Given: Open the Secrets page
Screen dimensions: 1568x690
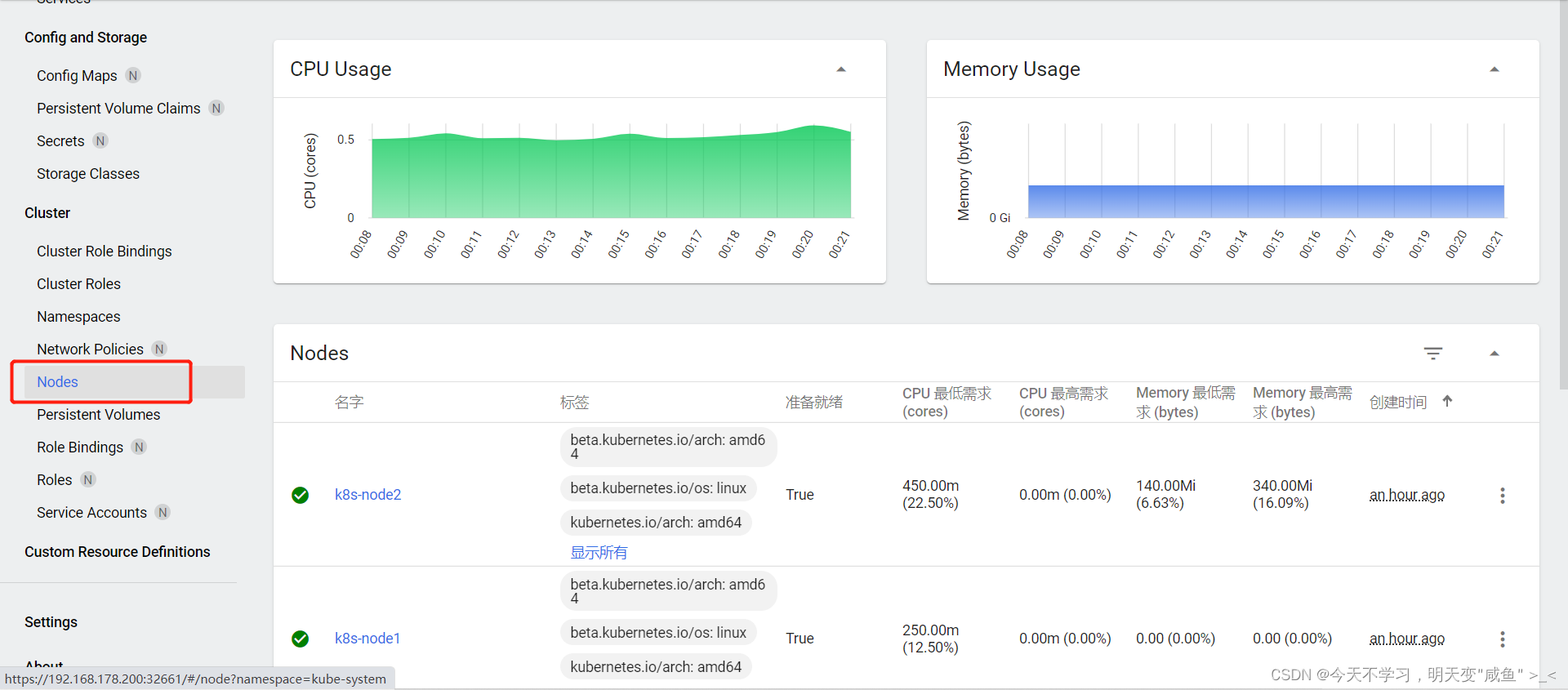Looking at the screenshot, I should [x=60, y=140].
